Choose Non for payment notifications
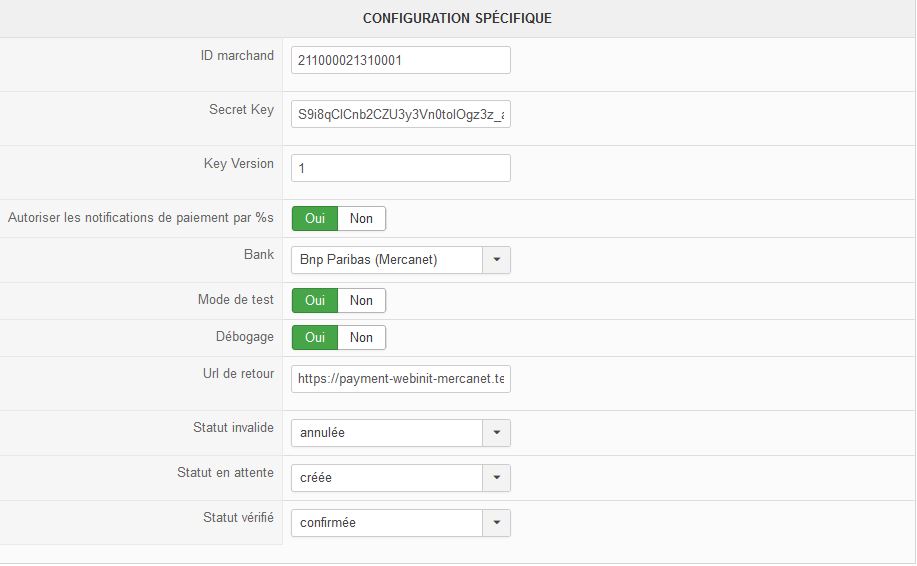Image resolution: width=917 pixels, height=566 pixels. 361,219
